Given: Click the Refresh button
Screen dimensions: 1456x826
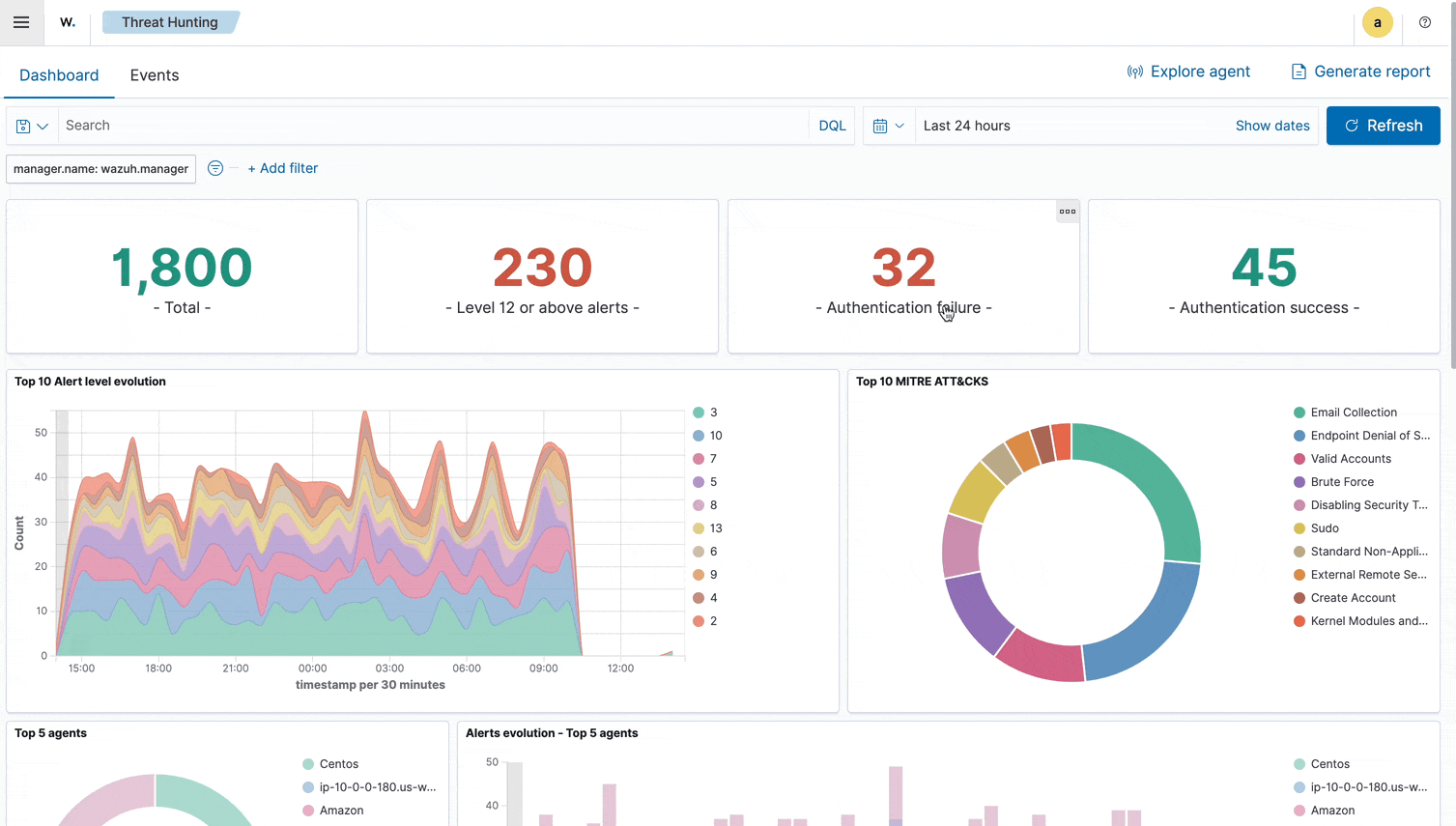Looking at the screenshot, I should click(1383, 126).
